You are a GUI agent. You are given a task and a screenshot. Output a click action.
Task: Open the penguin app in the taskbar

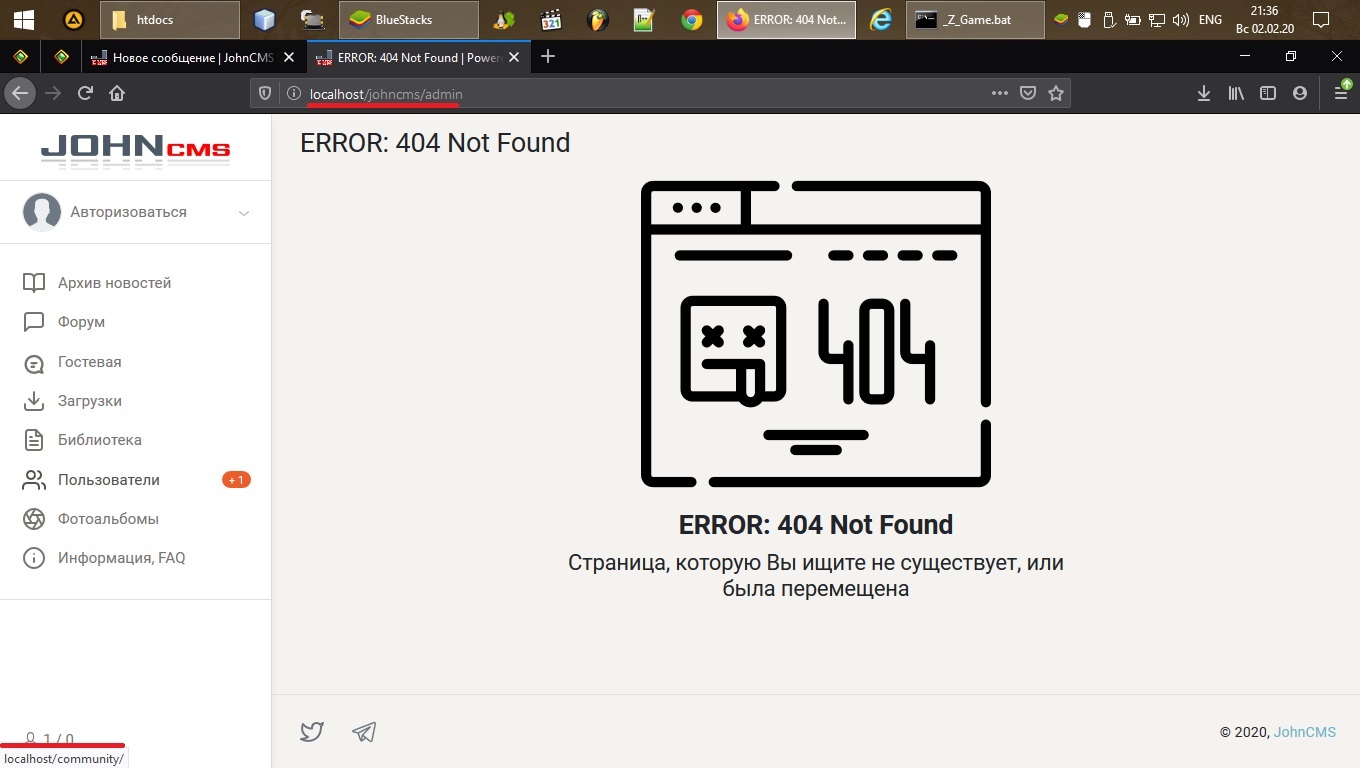click(x=504, y=19)
